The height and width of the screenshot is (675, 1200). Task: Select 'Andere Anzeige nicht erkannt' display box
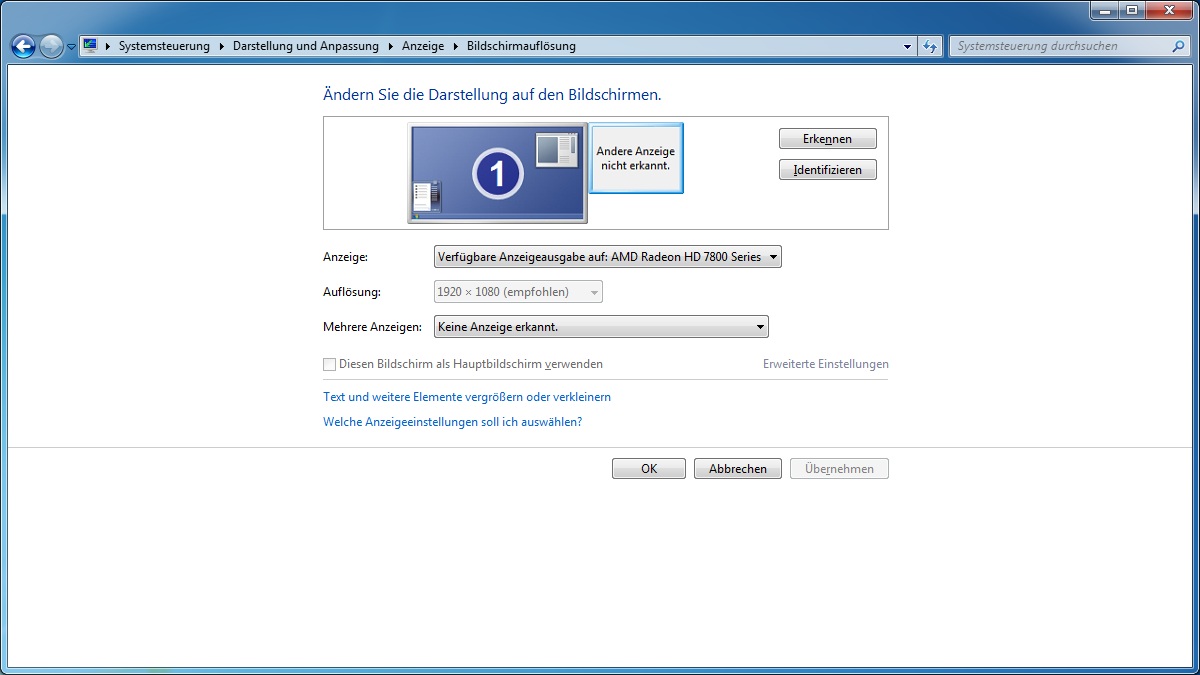pyautogui.click(x=636, y=158)
